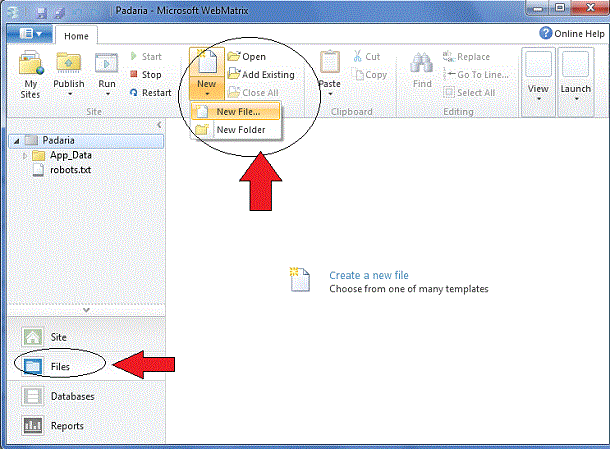Screen dimensions: 610x449
Task: Click Select All in Editing group
Action: (x=469, y=93)
